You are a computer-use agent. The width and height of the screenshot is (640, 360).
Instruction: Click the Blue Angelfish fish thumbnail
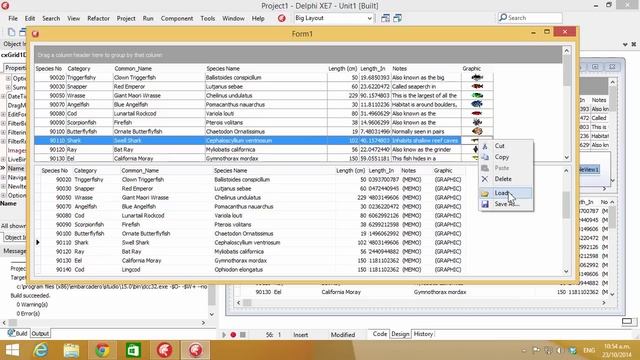[477, 104]
